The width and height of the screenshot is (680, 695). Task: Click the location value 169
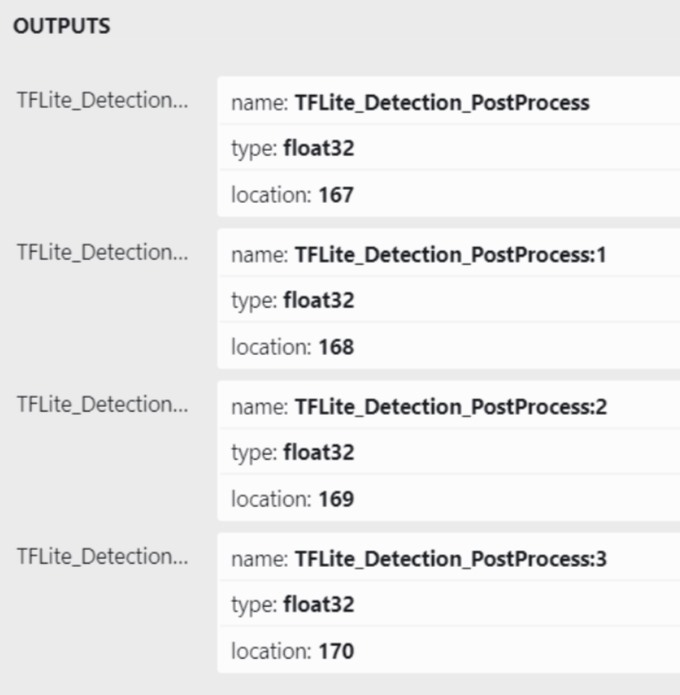336,499
